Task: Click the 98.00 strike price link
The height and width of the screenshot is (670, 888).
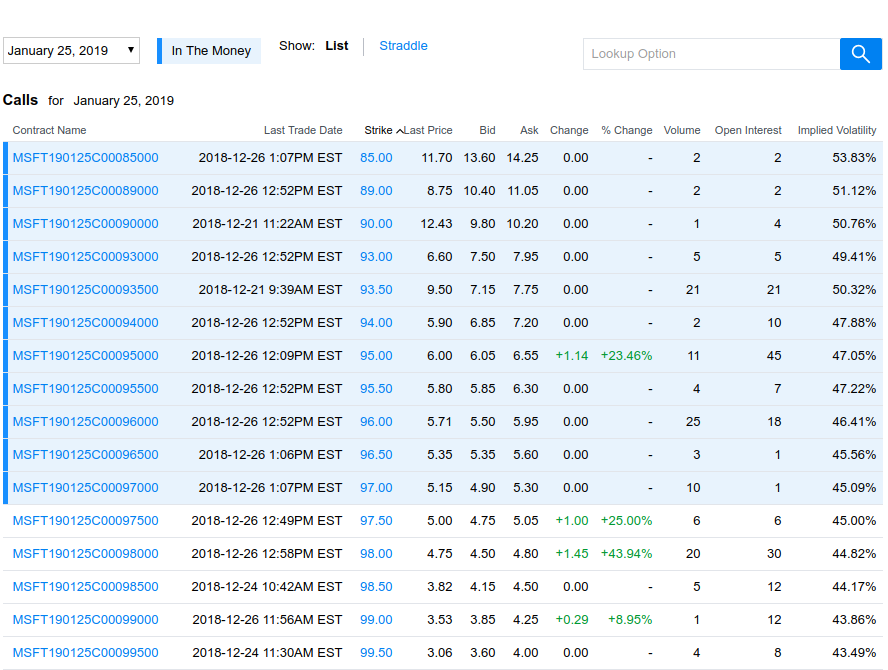Action: coord(376,554)
